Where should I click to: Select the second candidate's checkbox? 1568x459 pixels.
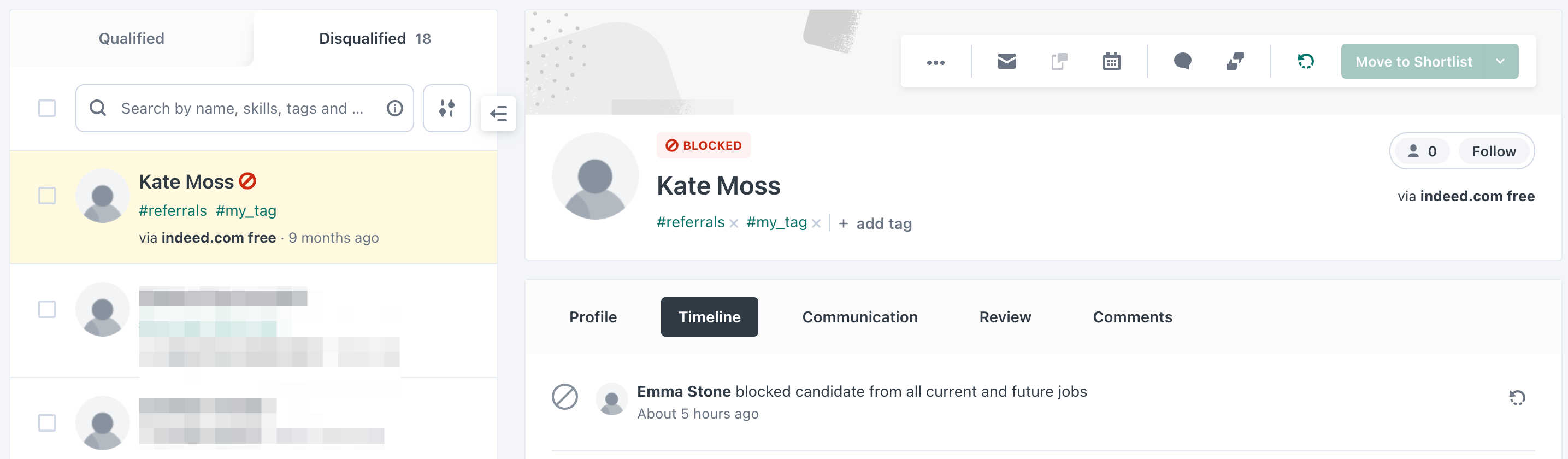coord(47,309)
